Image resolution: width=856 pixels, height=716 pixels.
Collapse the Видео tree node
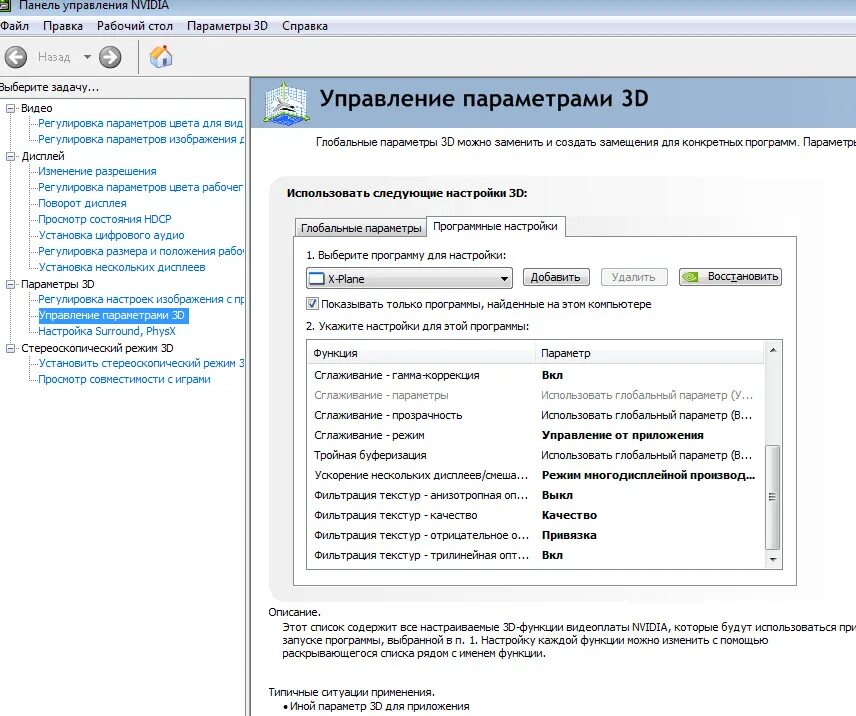10,108
